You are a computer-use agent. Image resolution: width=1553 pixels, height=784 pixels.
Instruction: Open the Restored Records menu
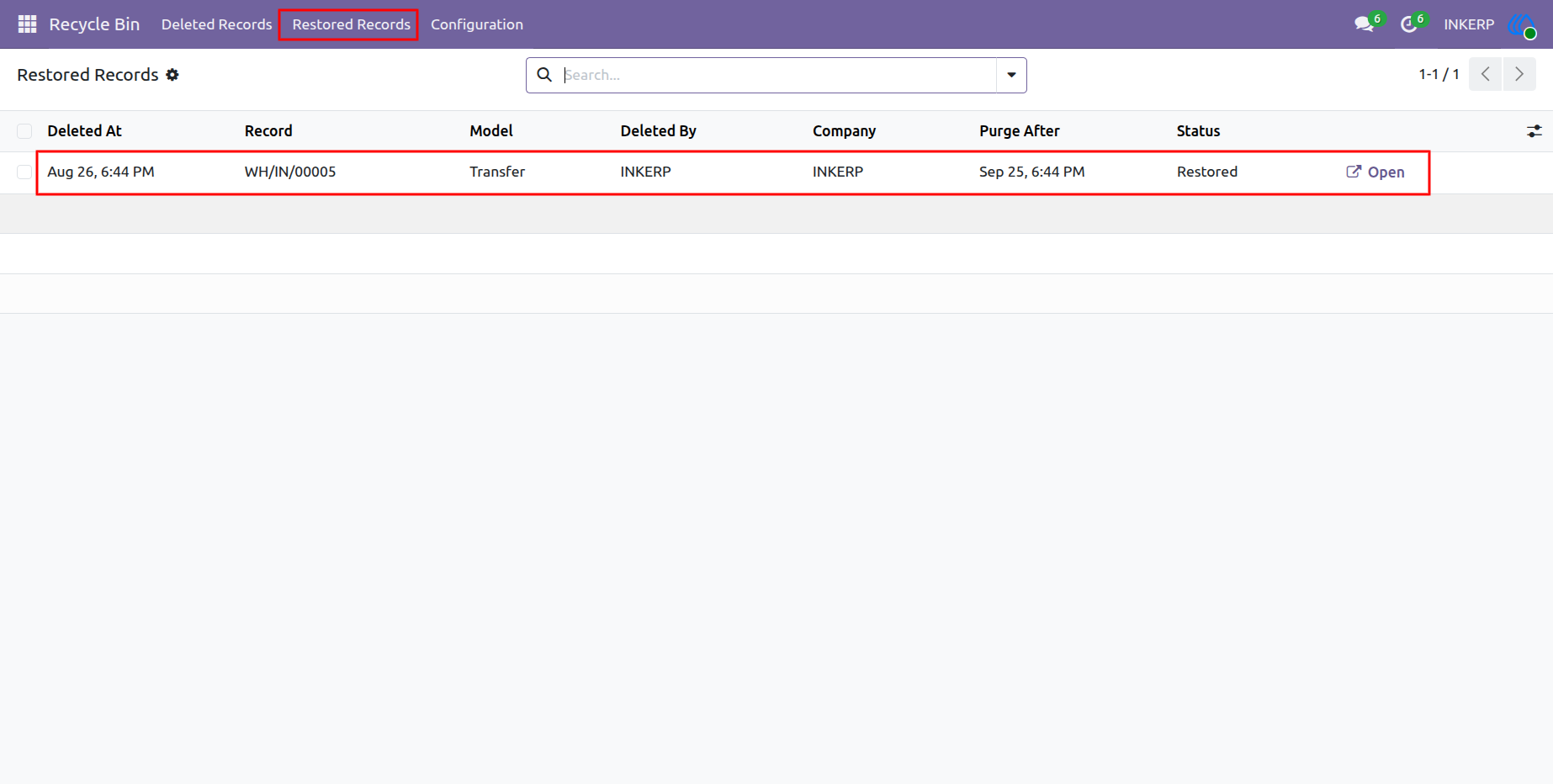(x=351, y=24)
